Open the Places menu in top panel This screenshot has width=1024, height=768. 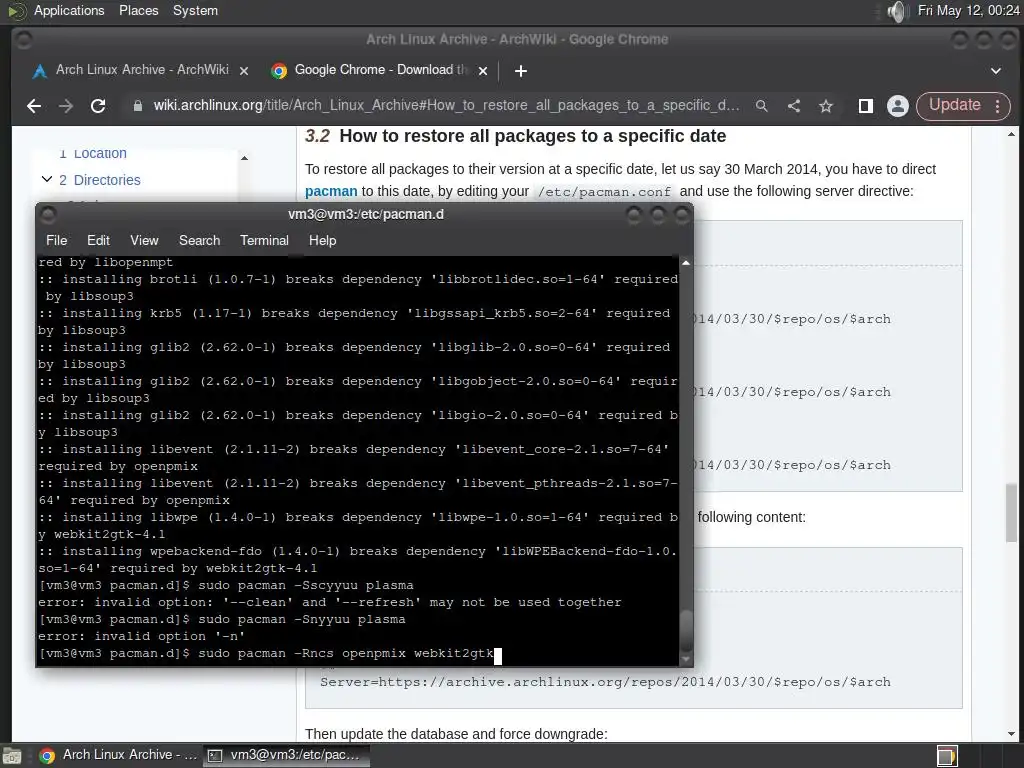[x=138, y=10]
